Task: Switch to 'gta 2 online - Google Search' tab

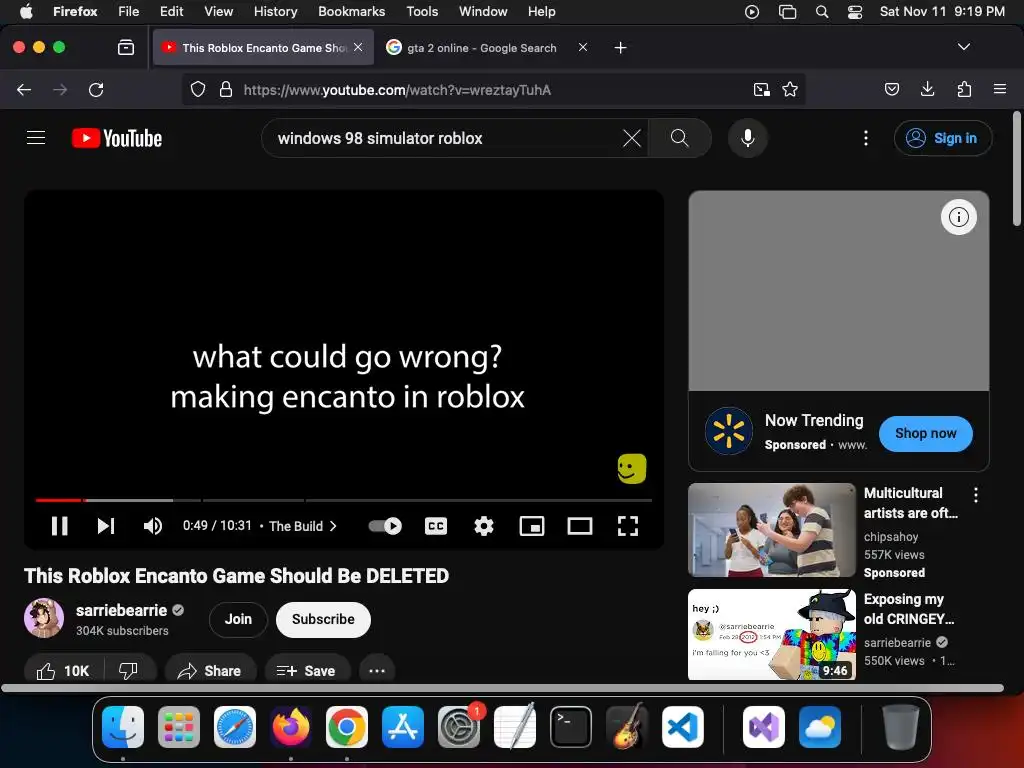Action: coord(482,47)
